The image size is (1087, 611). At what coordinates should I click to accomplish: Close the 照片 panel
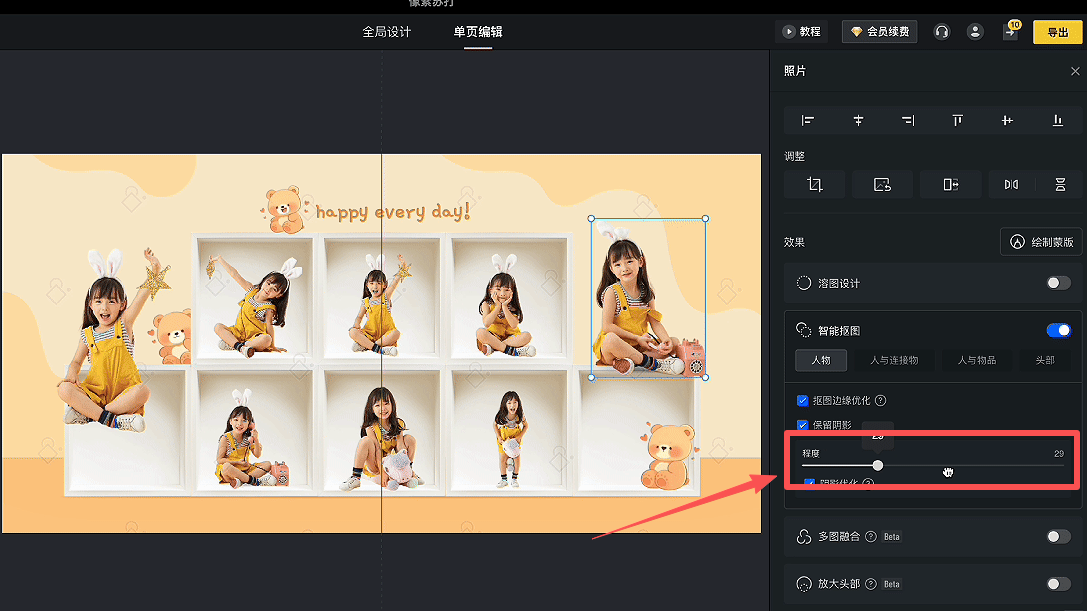pos(1075,71)
